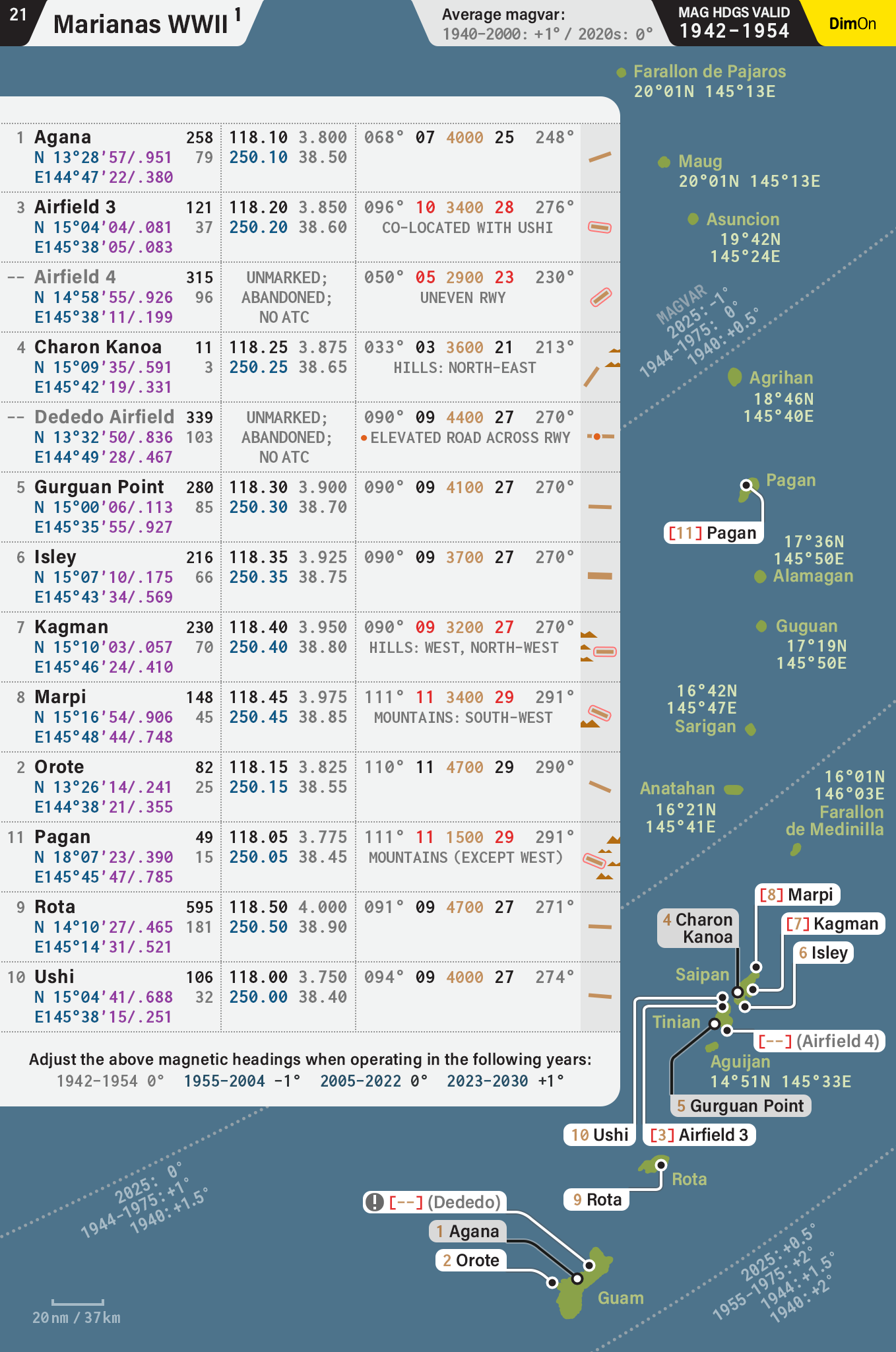This screenshot has height=1352, width=896.
Task: Click the Maug island dot
Action: point(664,162)
